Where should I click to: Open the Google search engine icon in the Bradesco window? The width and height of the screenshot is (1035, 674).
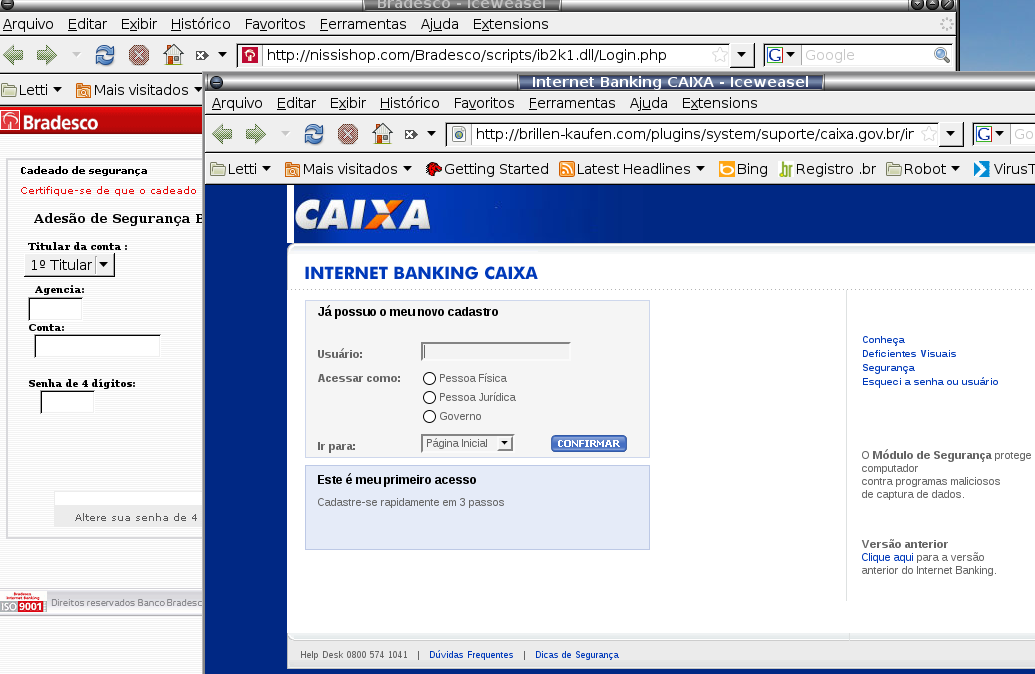[x=774, y=55]
